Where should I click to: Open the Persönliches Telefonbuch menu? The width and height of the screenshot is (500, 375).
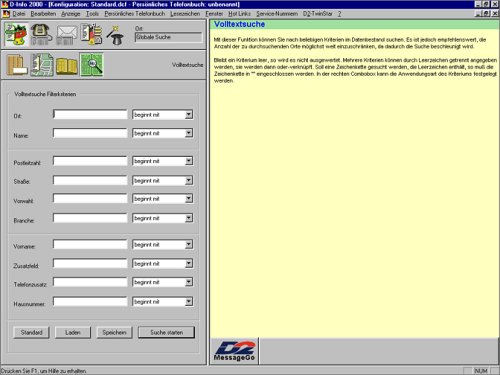tap(135, 14)
